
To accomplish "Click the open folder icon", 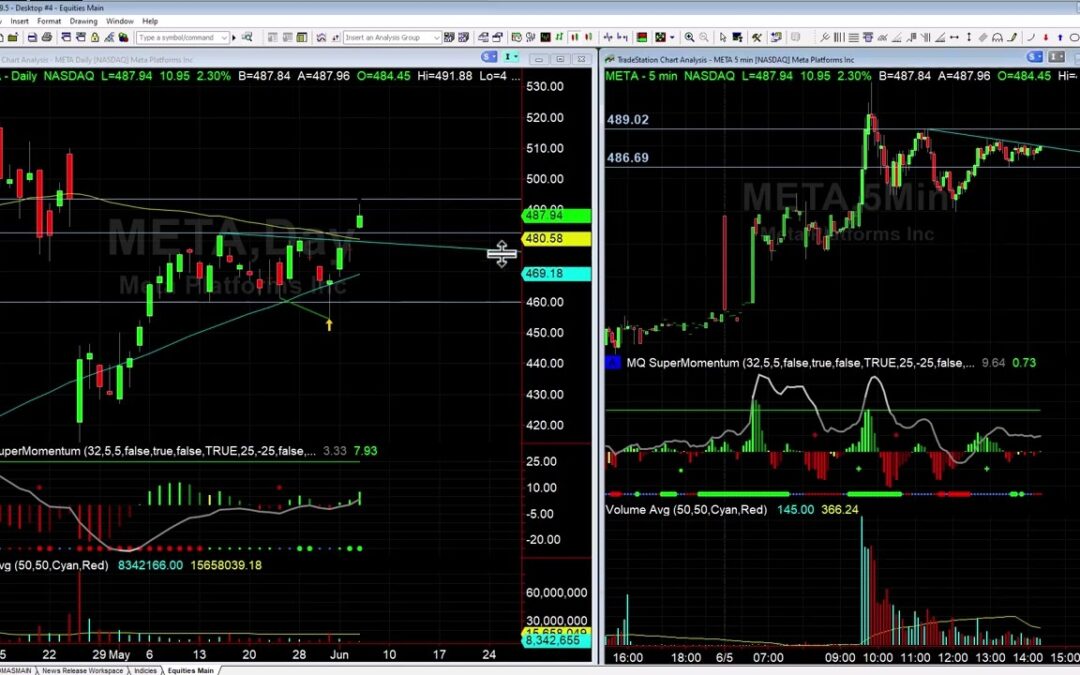I will [x=13, y=37].
